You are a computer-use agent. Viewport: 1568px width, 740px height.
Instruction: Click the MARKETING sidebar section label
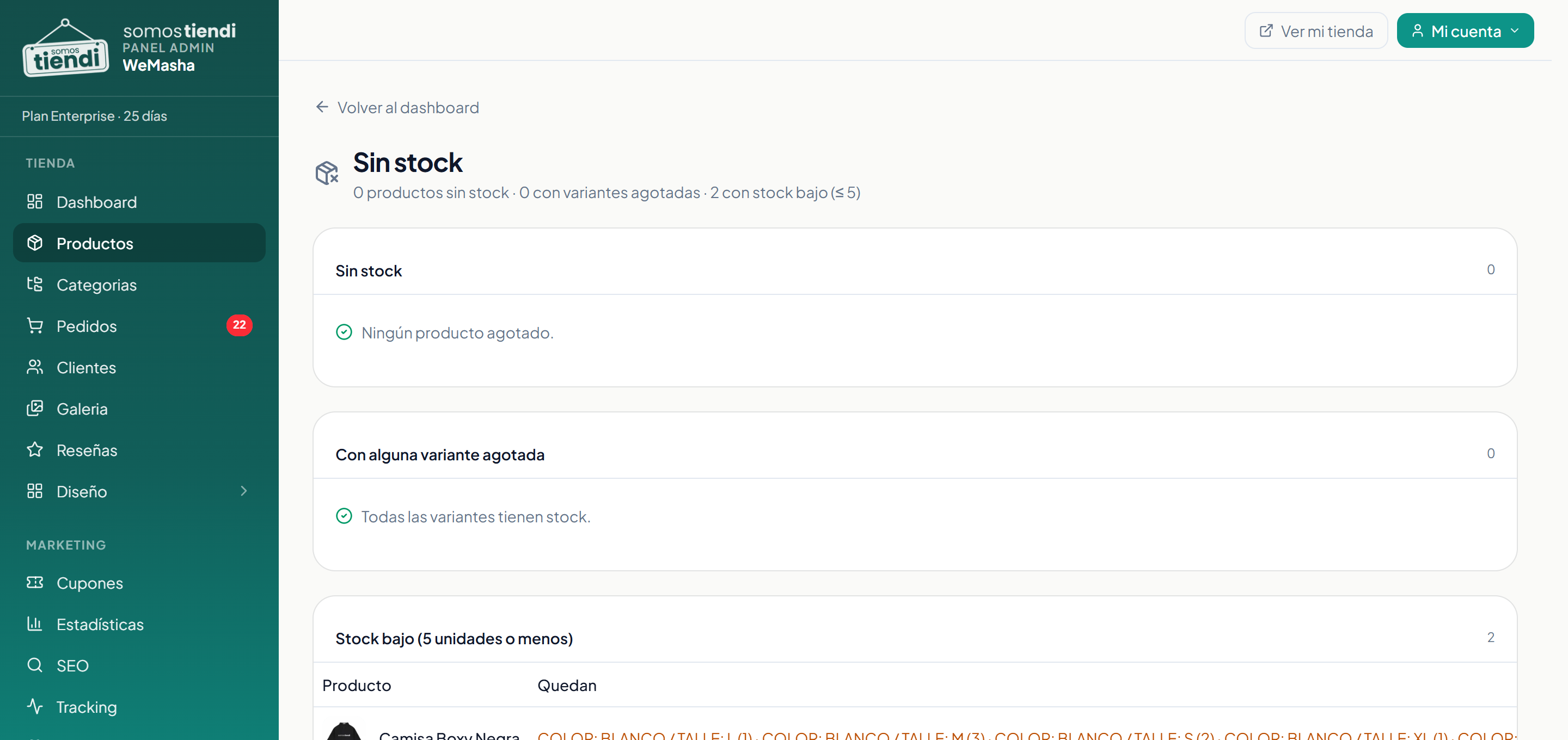click(x=66, y=545)
